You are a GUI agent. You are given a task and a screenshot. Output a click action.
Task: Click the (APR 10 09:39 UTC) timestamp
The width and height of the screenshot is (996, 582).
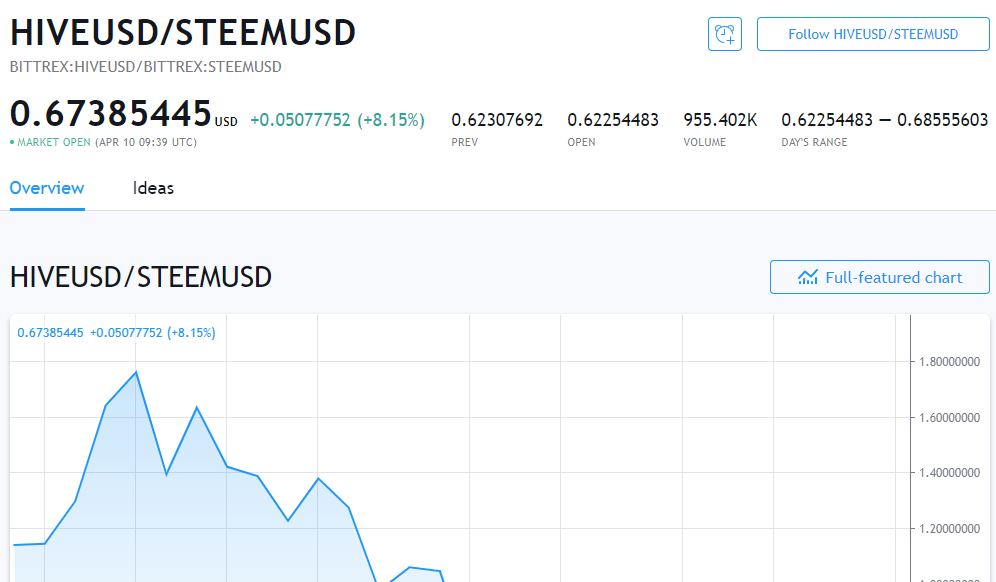pos(146,142)
